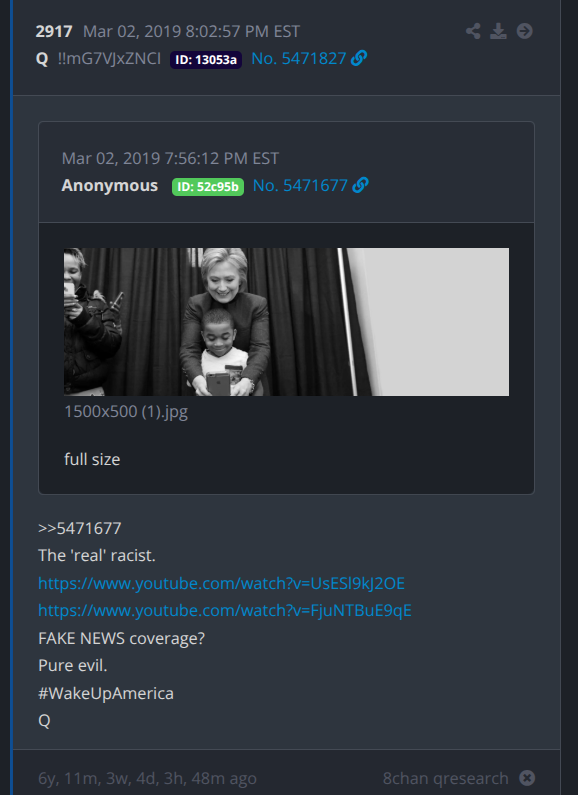
Task: Select the green ID: 52c95b badge
Action: pos(208,187)
